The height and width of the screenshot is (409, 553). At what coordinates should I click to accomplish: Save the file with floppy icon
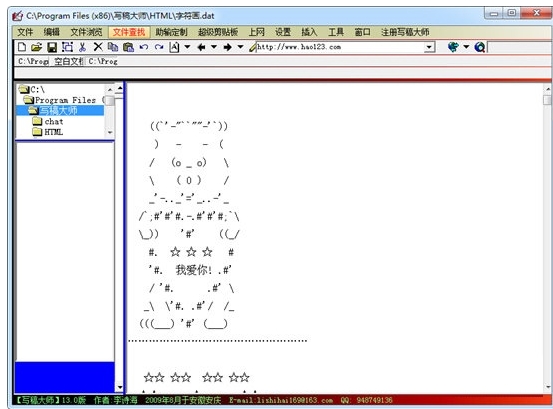tap(52, 47)
